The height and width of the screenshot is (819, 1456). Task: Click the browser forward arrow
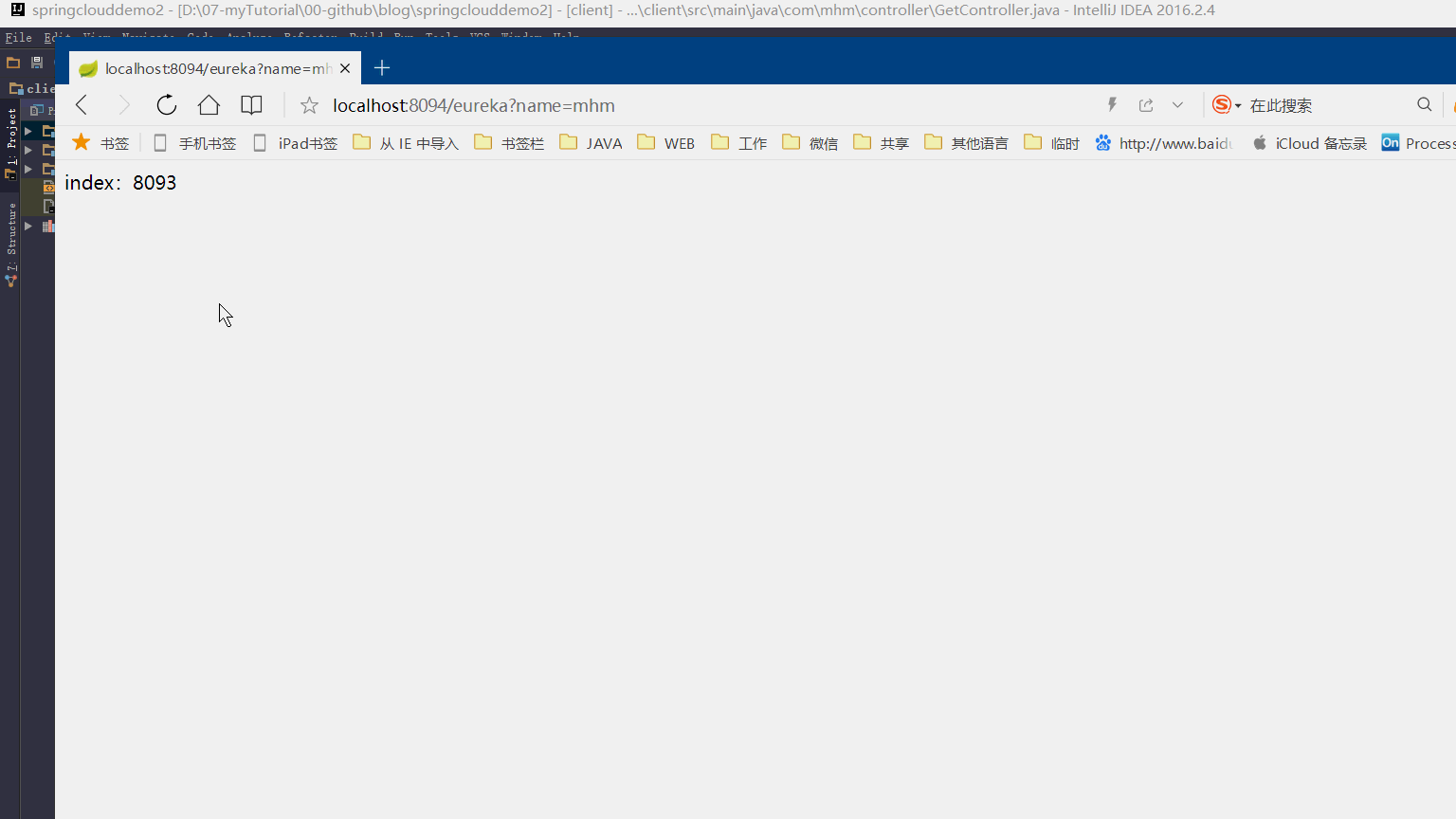click(x=123, y=105)
